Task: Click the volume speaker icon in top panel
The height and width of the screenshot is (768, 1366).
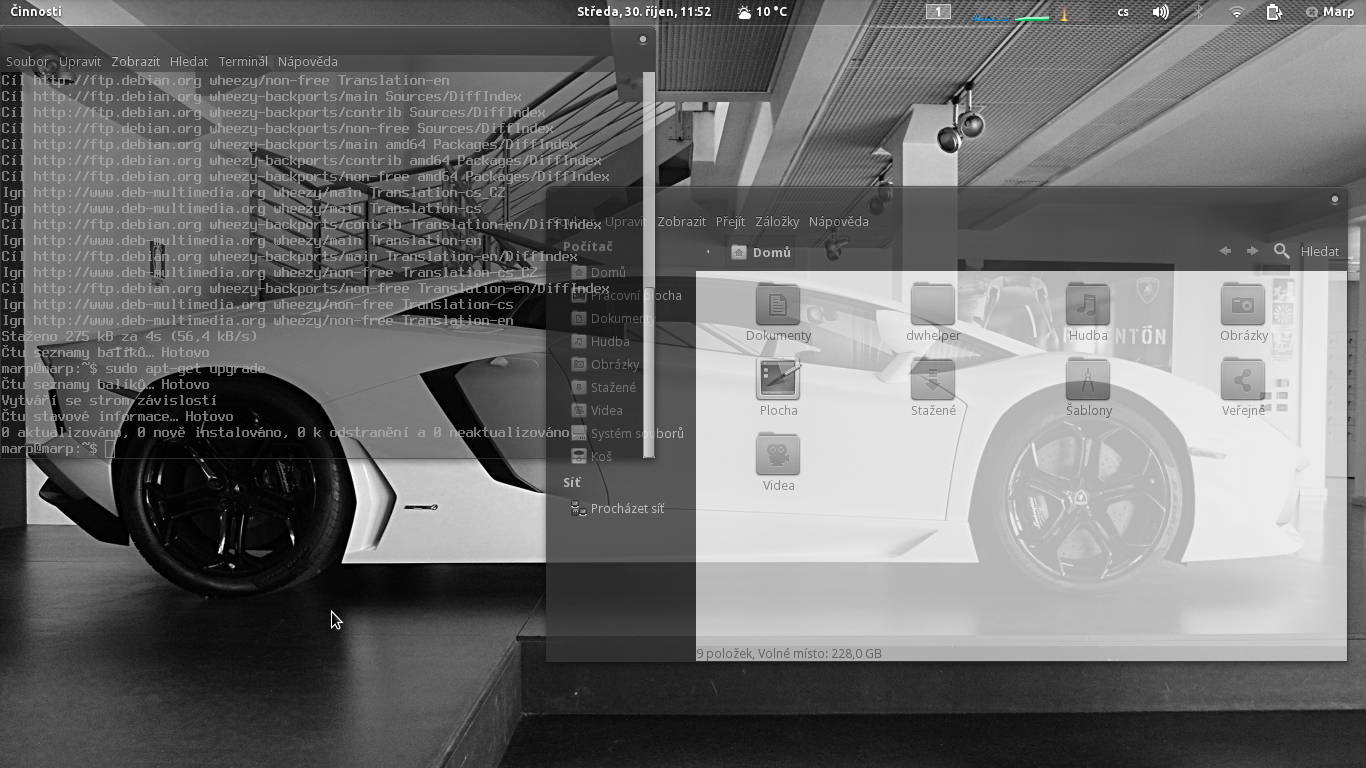Action: (1160, 12)
